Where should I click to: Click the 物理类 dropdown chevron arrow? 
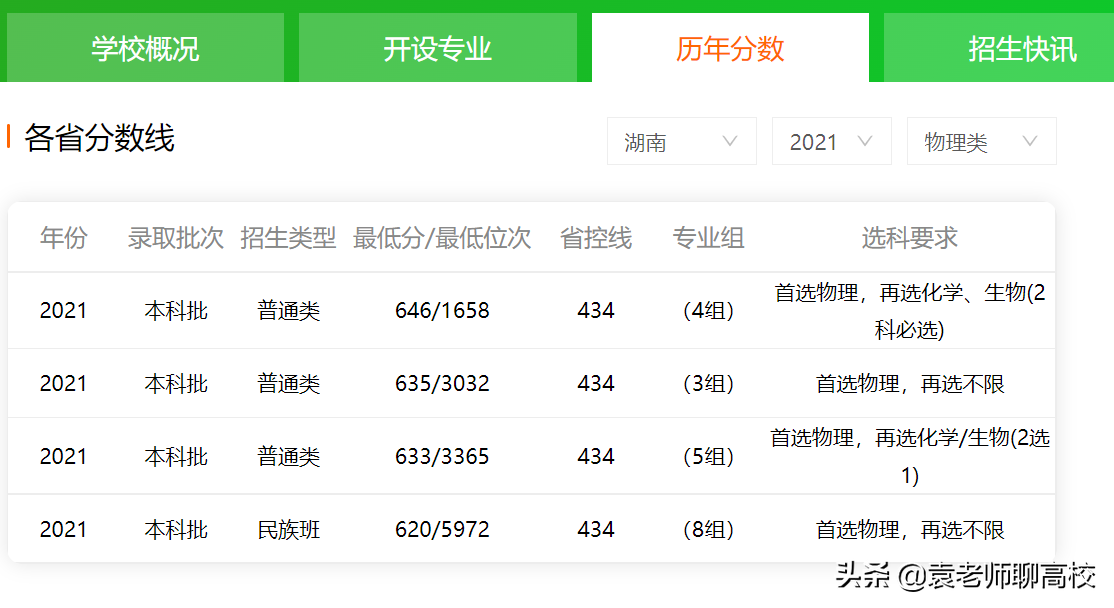tap(1032, 140)
